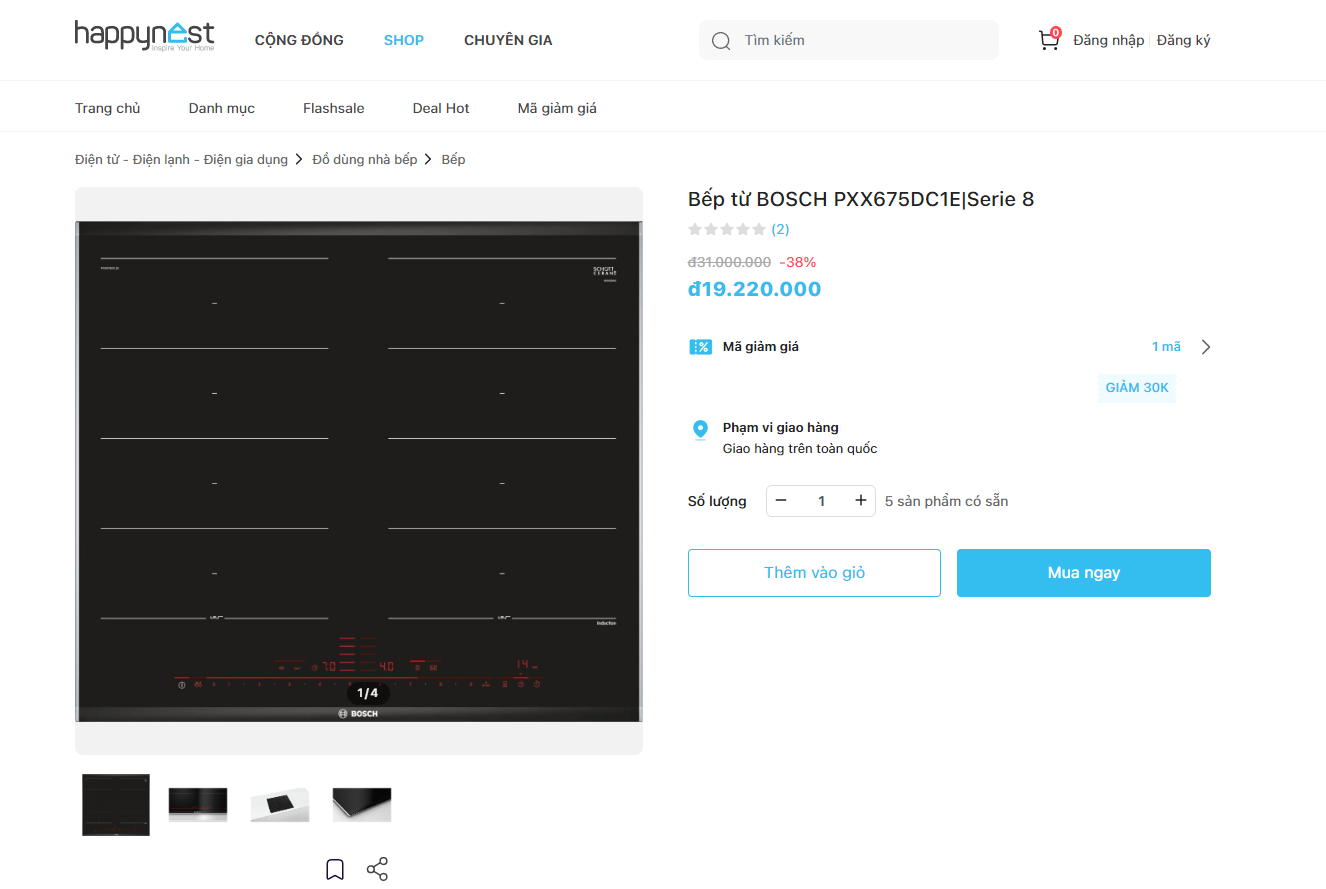Click the -38% discount label
Viewport: 1326px width, 889px height.
coord(798,262)
